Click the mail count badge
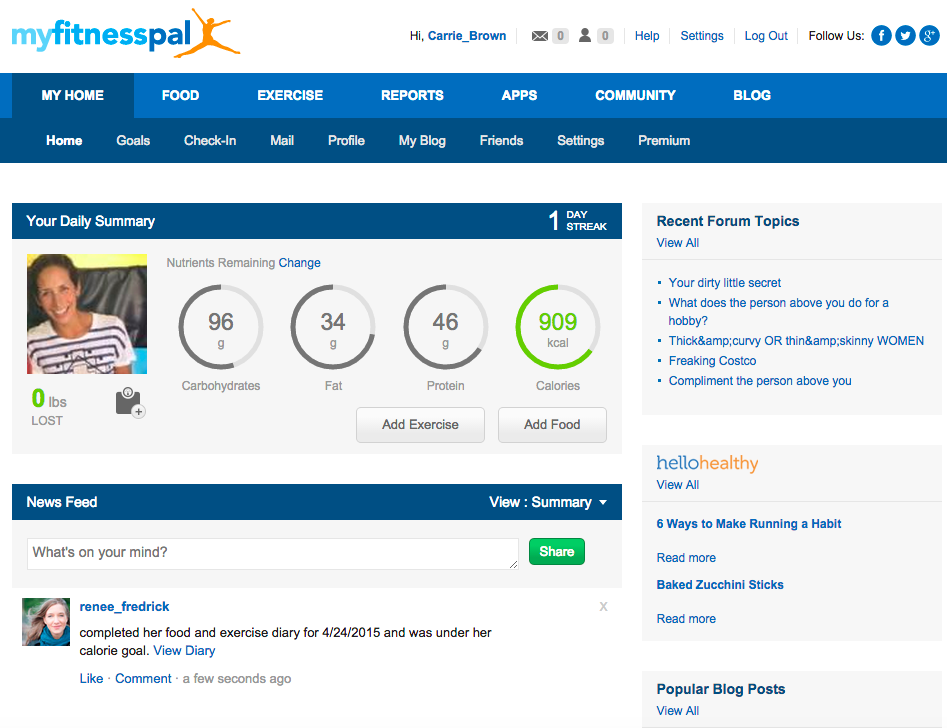This screenshot has width=947, height=728. click(x=560, y=36)
